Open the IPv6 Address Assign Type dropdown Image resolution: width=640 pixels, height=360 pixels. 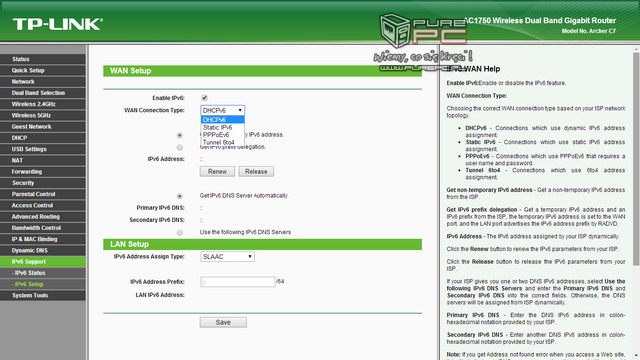tap(227, 257)
